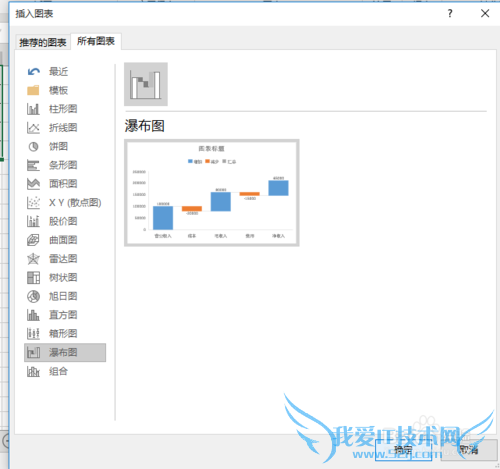The image size is (500, 469).
Task: Switch to the 推荐的图表 tab
Action: 43,42
